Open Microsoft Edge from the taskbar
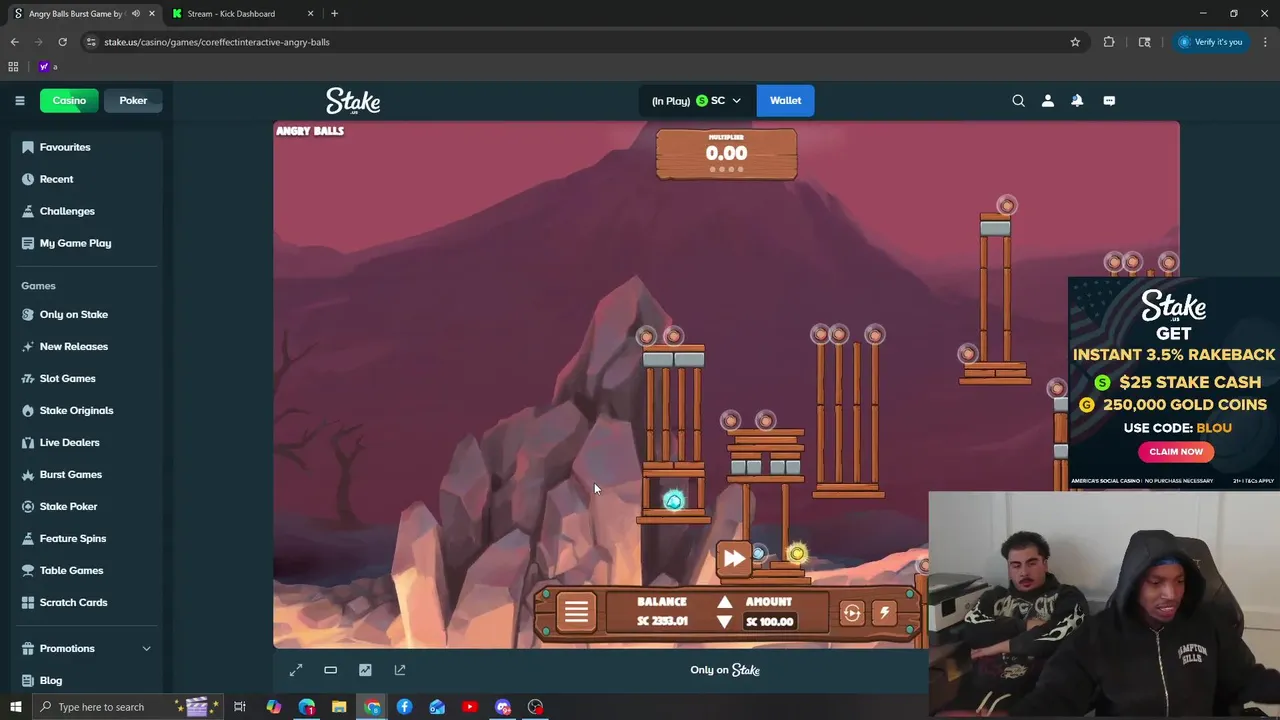Screen dimensions: 1280x720 306,707
